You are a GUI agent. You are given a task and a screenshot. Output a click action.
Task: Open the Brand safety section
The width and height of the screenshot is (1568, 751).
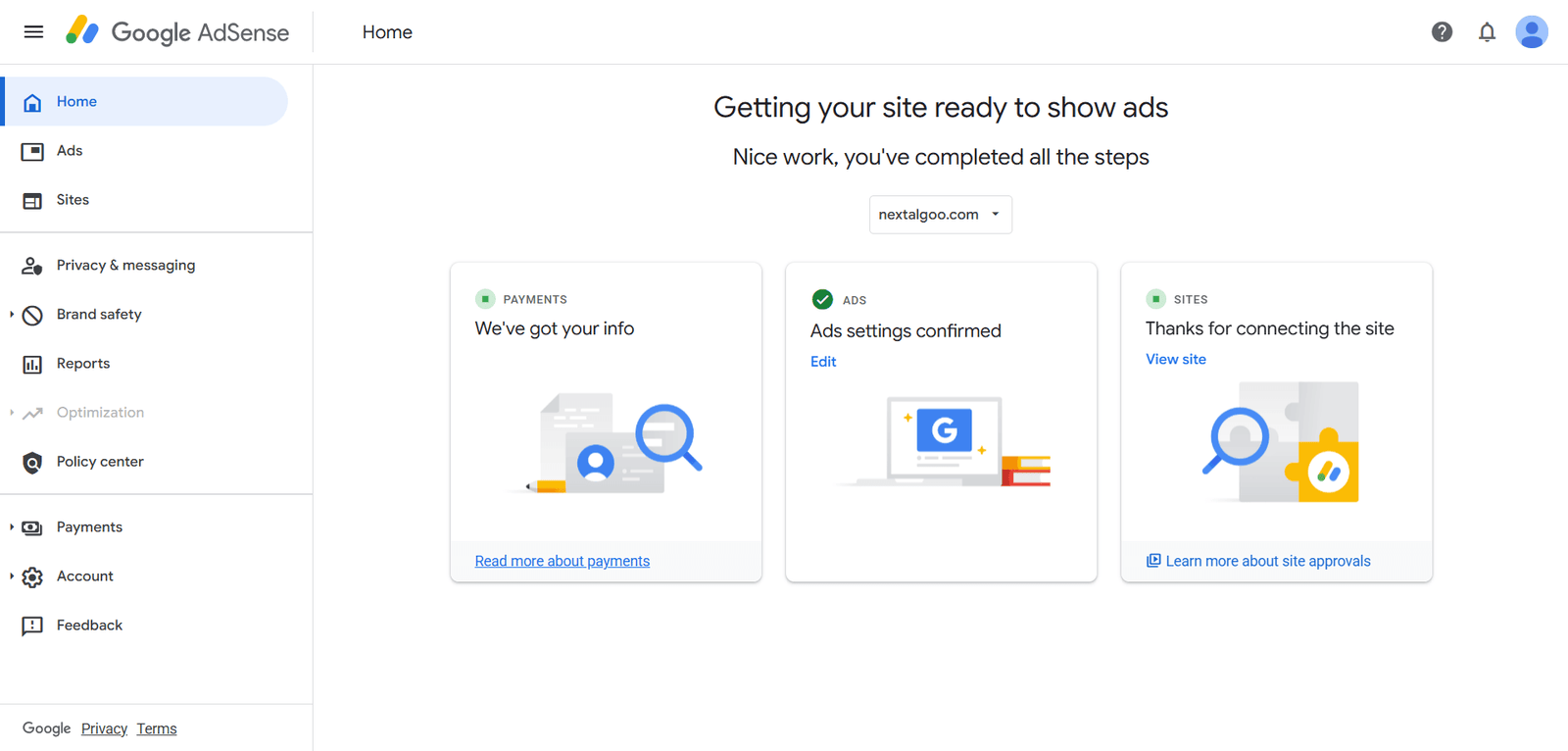pos(99,314)
